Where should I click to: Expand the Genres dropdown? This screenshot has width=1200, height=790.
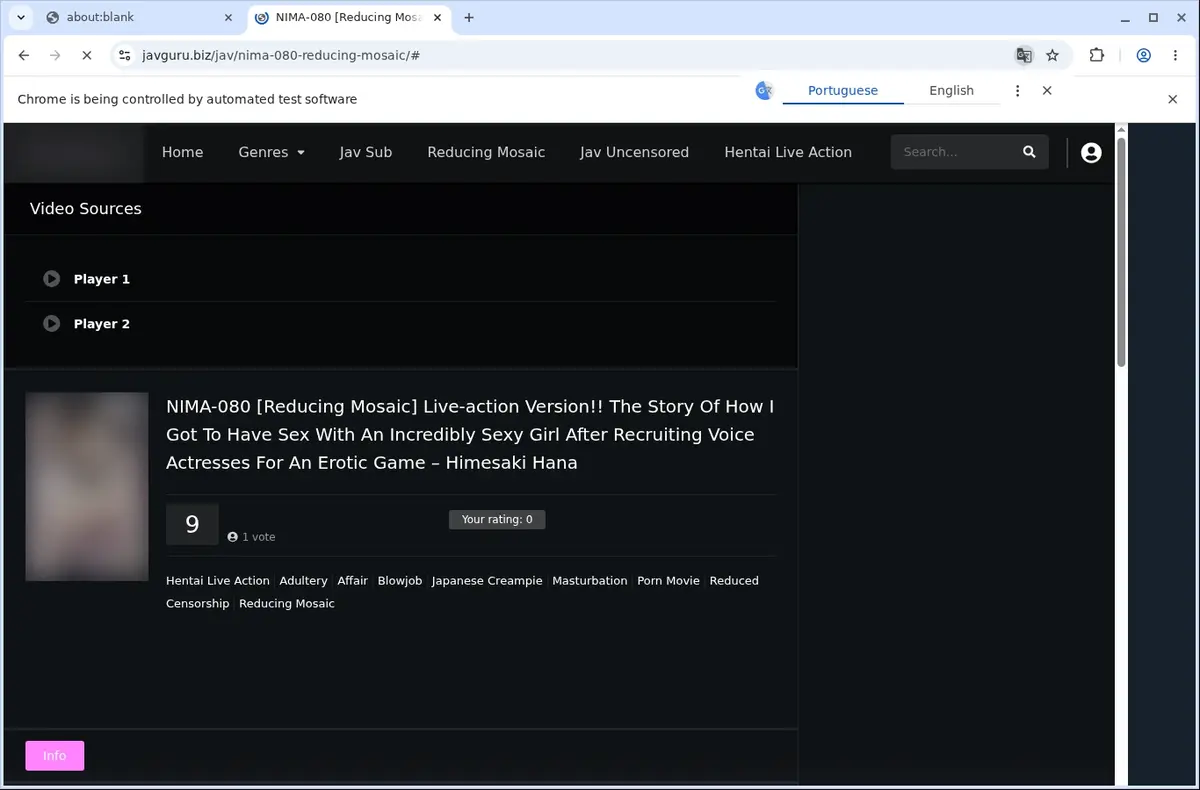click(x=271, y=152)
